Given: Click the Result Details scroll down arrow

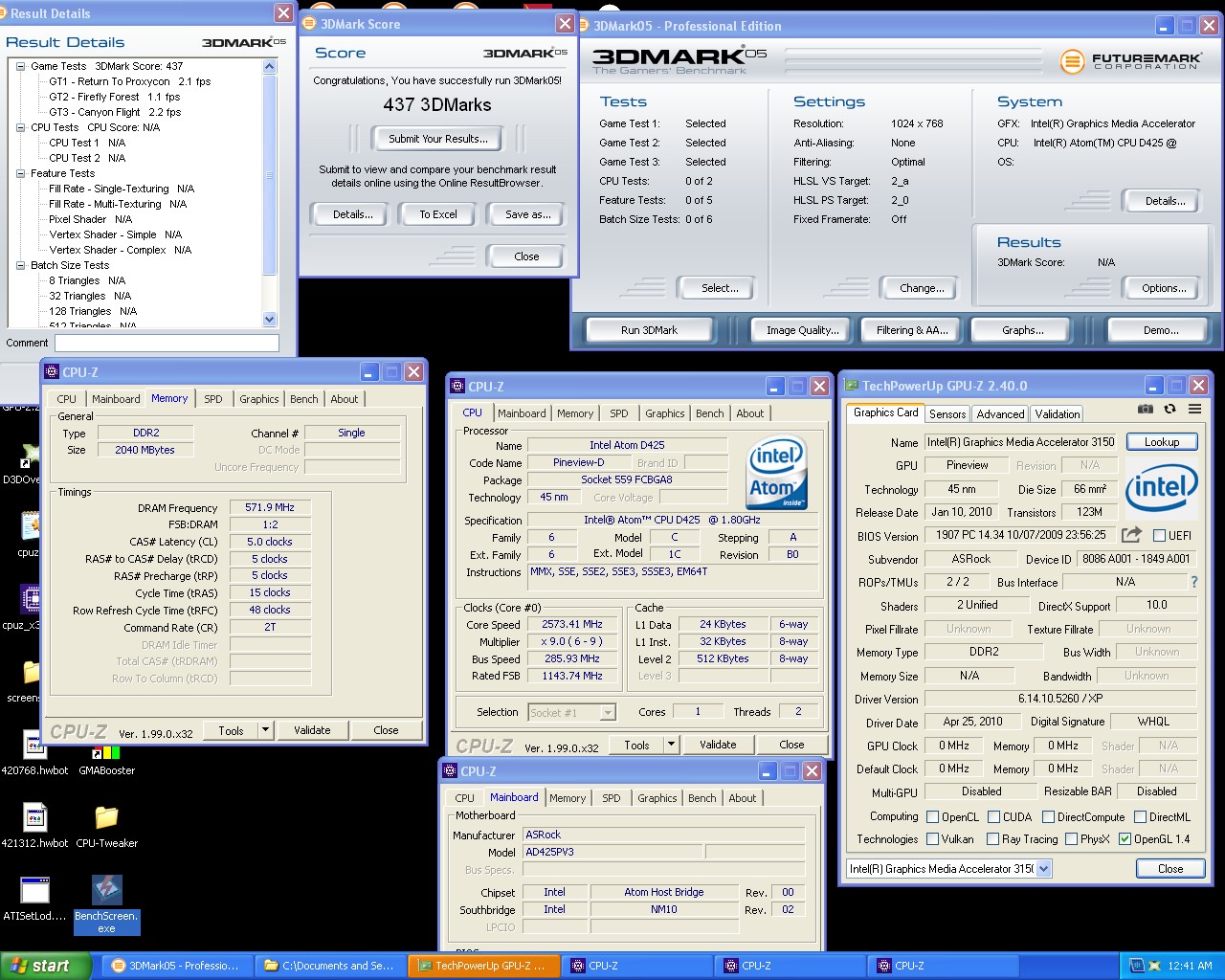Looking at the screenshot, I should (x=269, y=320).
